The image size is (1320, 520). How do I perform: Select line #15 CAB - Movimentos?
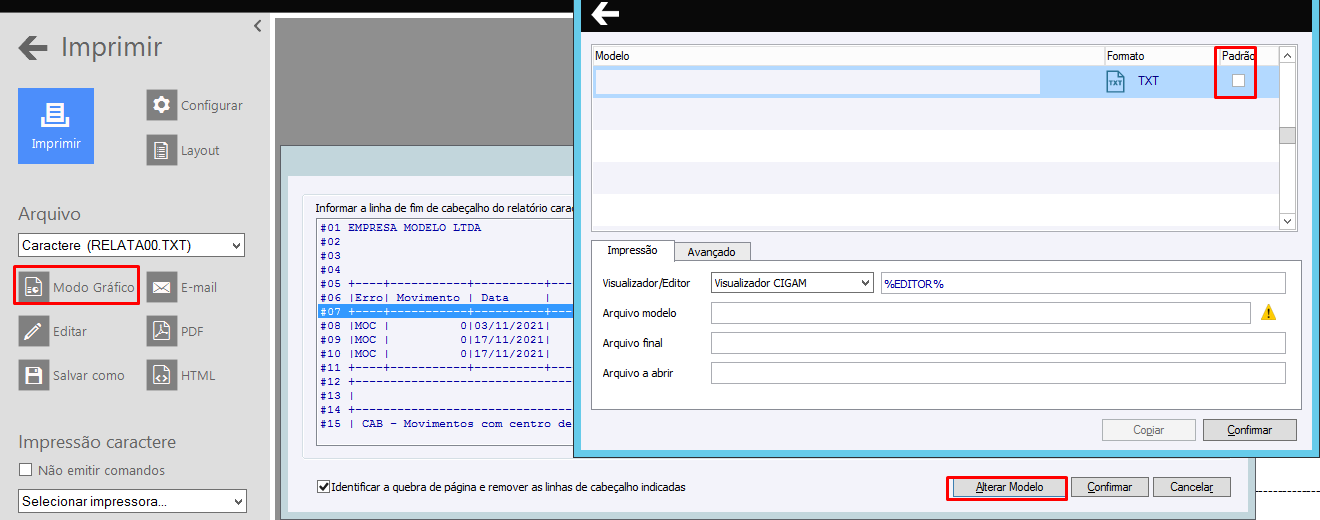pos(443,423)
